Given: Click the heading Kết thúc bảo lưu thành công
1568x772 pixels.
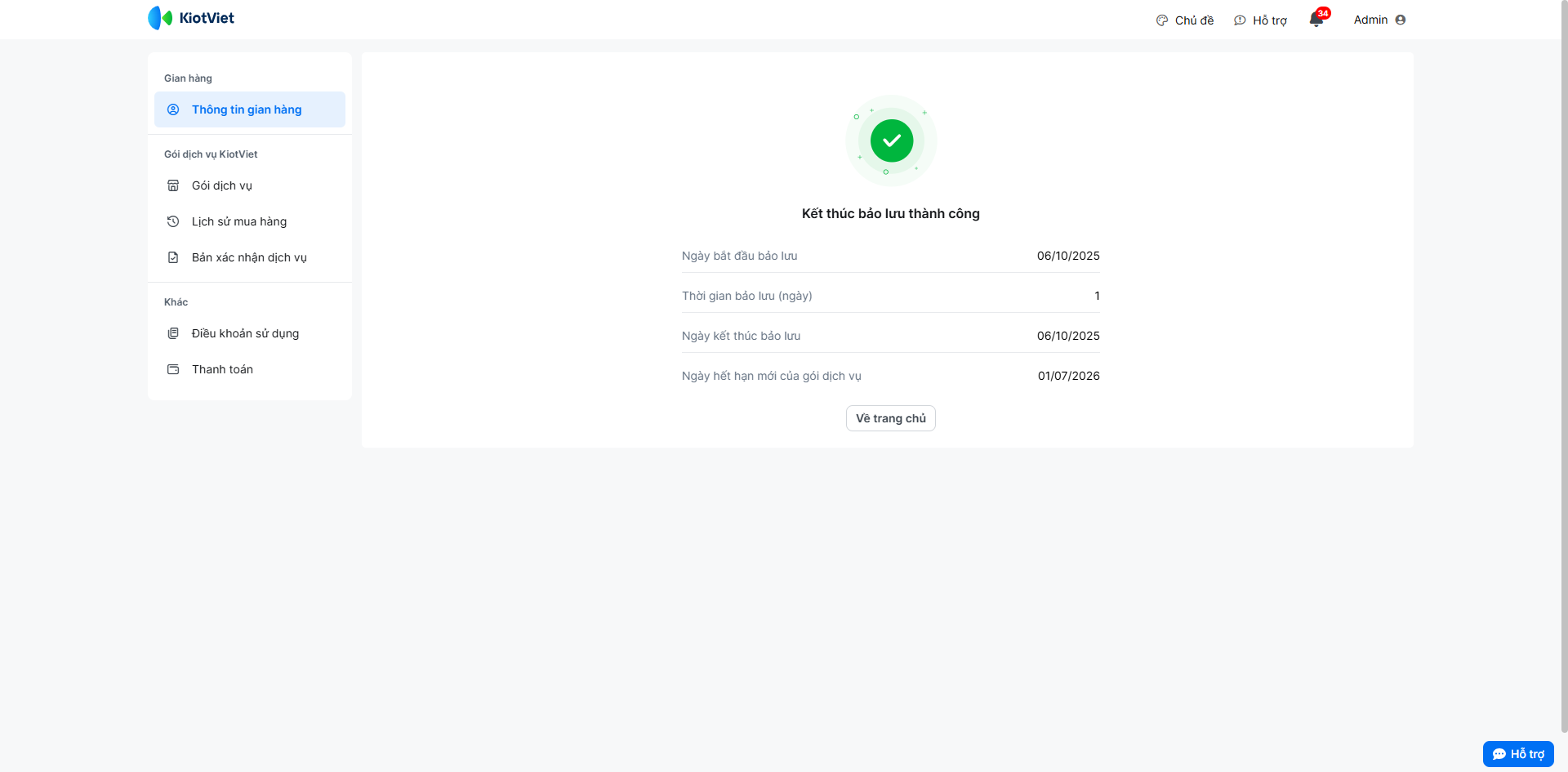Looking at the screenshot, I should 891,213.
